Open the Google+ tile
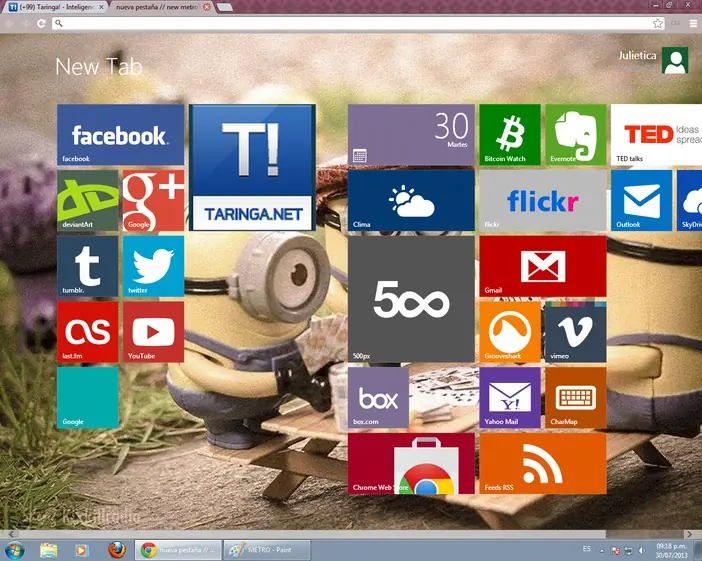 tap(154, 200)
